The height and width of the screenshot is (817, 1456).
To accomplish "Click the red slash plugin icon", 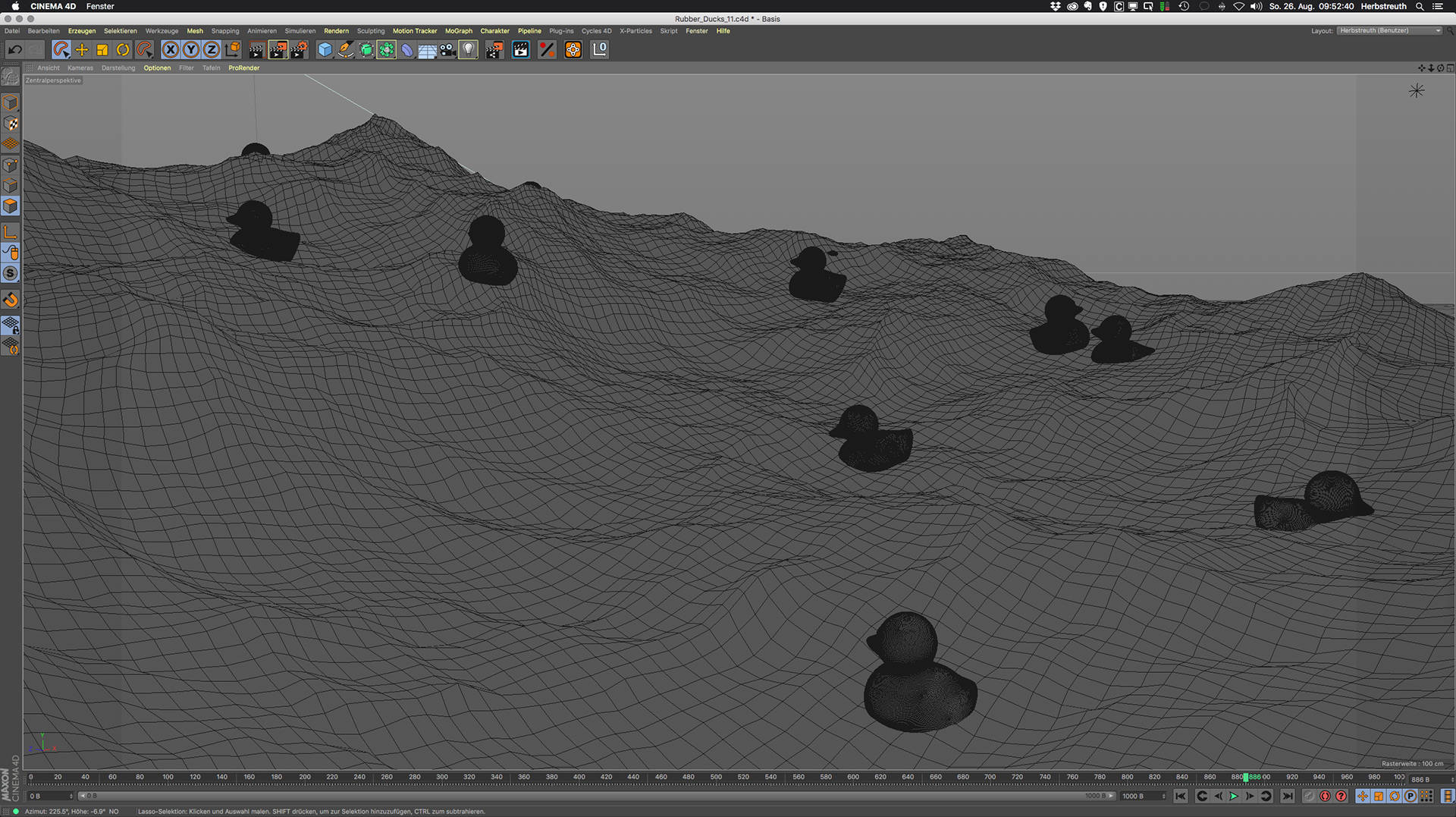I will pos(547,50).
